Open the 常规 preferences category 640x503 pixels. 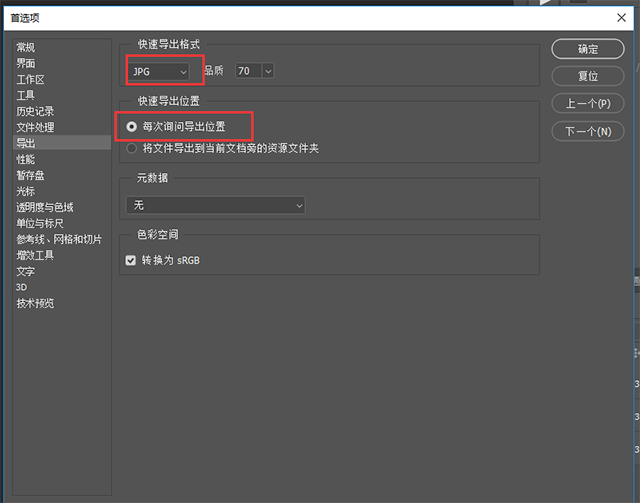click(x=26, y=48)
